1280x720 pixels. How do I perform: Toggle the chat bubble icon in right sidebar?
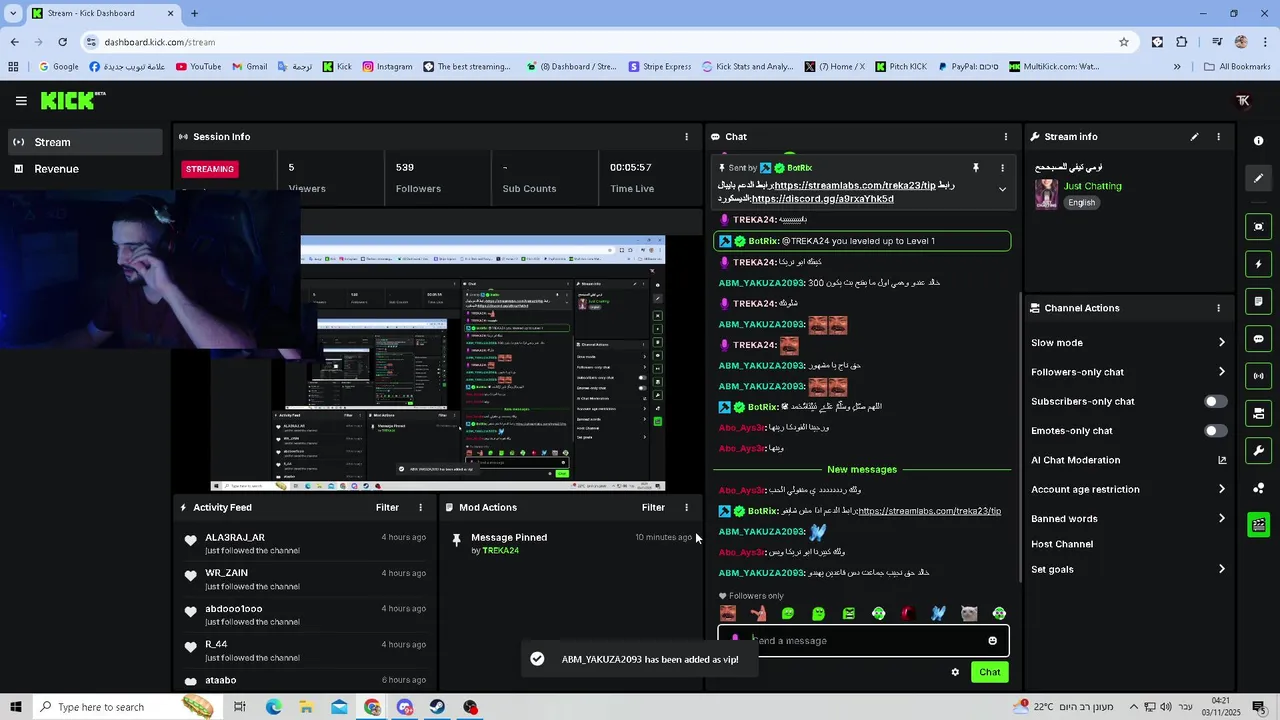pos(1259,339)
